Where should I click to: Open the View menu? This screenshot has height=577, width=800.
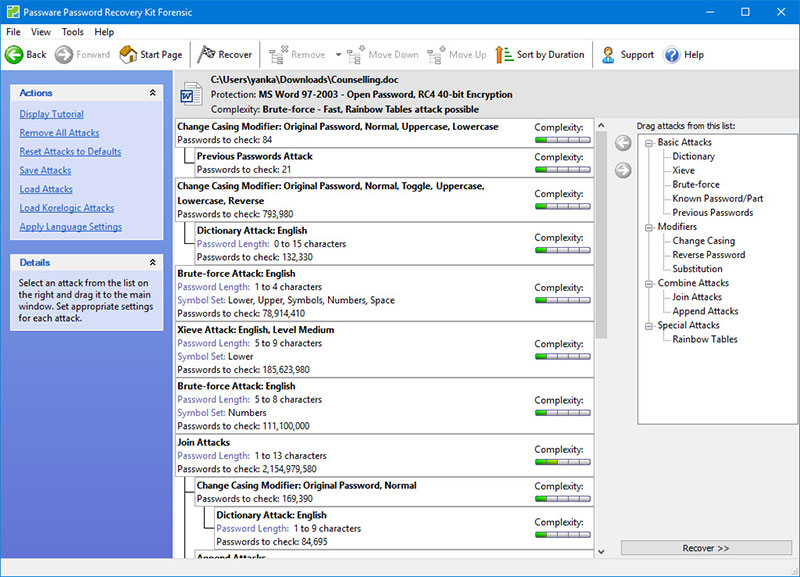[x=41, y=32]
